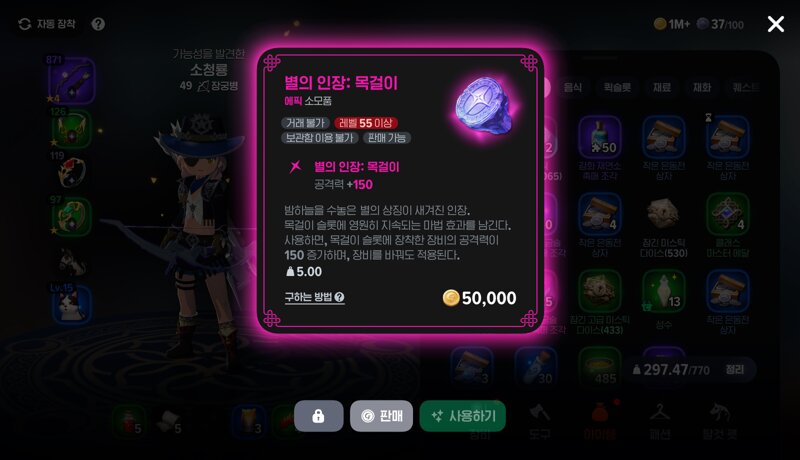800x460 pixels.
Task: Select the 잠긴 미스틱 다이스(530) item
Action: (x=663, y=226)
